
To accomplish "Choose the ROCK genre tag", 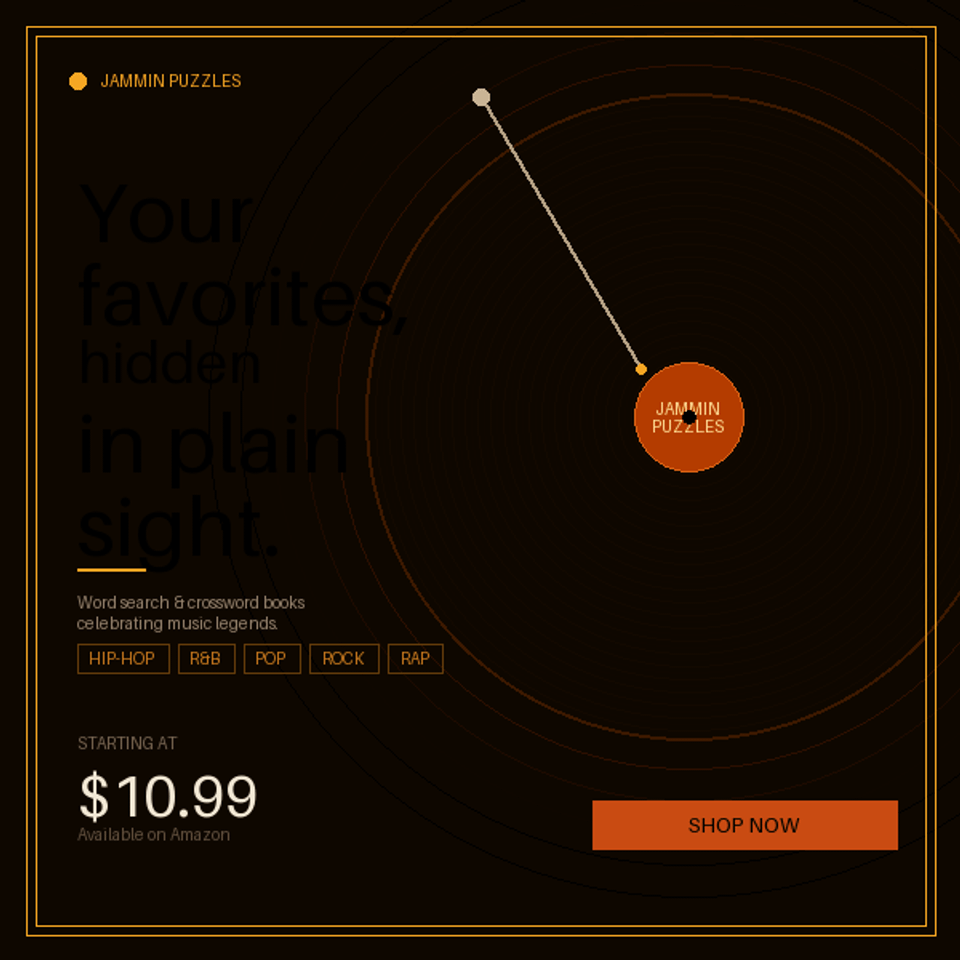I will tap(344, 659).
